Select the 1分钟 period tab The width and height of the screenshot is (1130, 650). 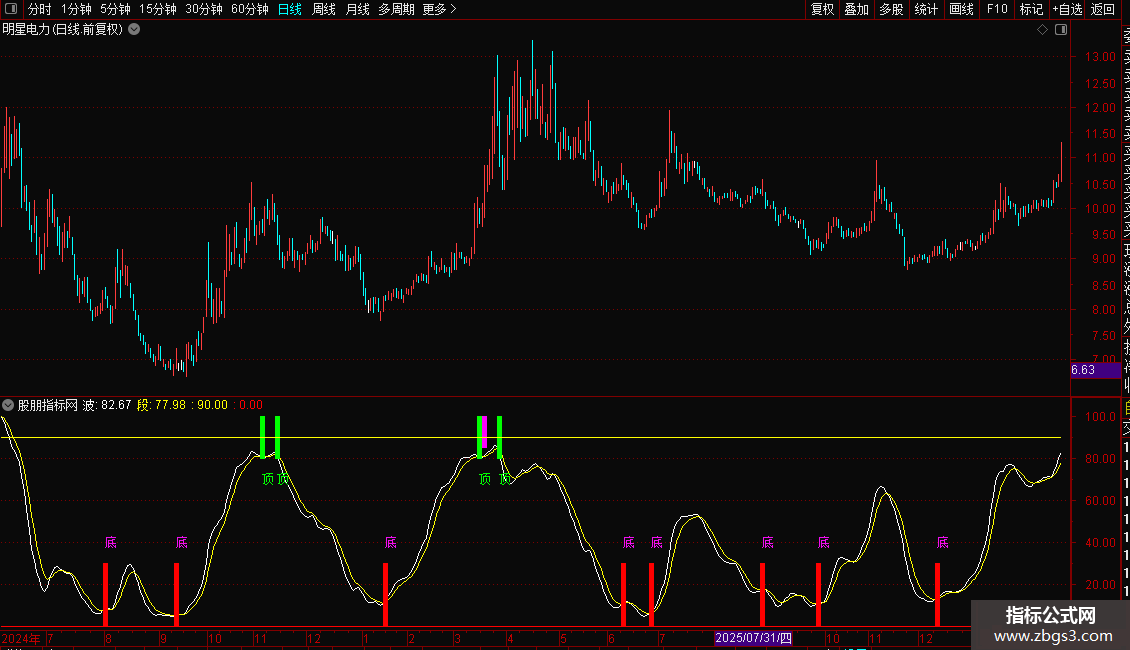pos(76,9)
